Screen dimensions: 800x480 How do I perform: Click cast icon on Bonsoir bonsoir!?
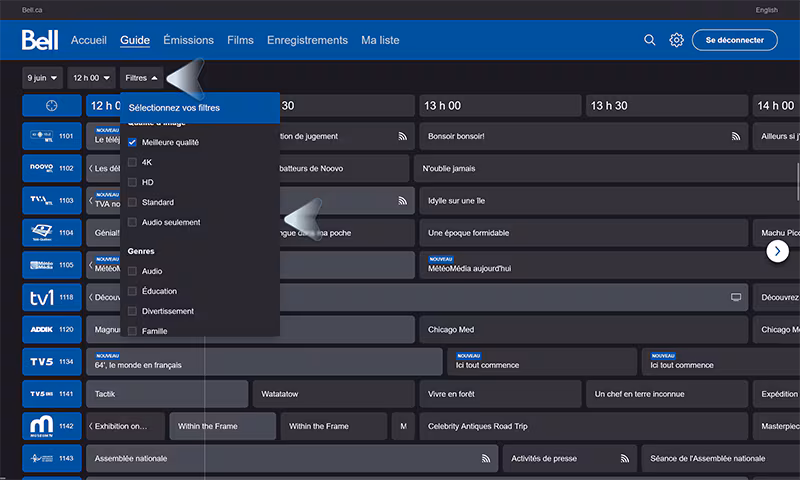[735, 136]
